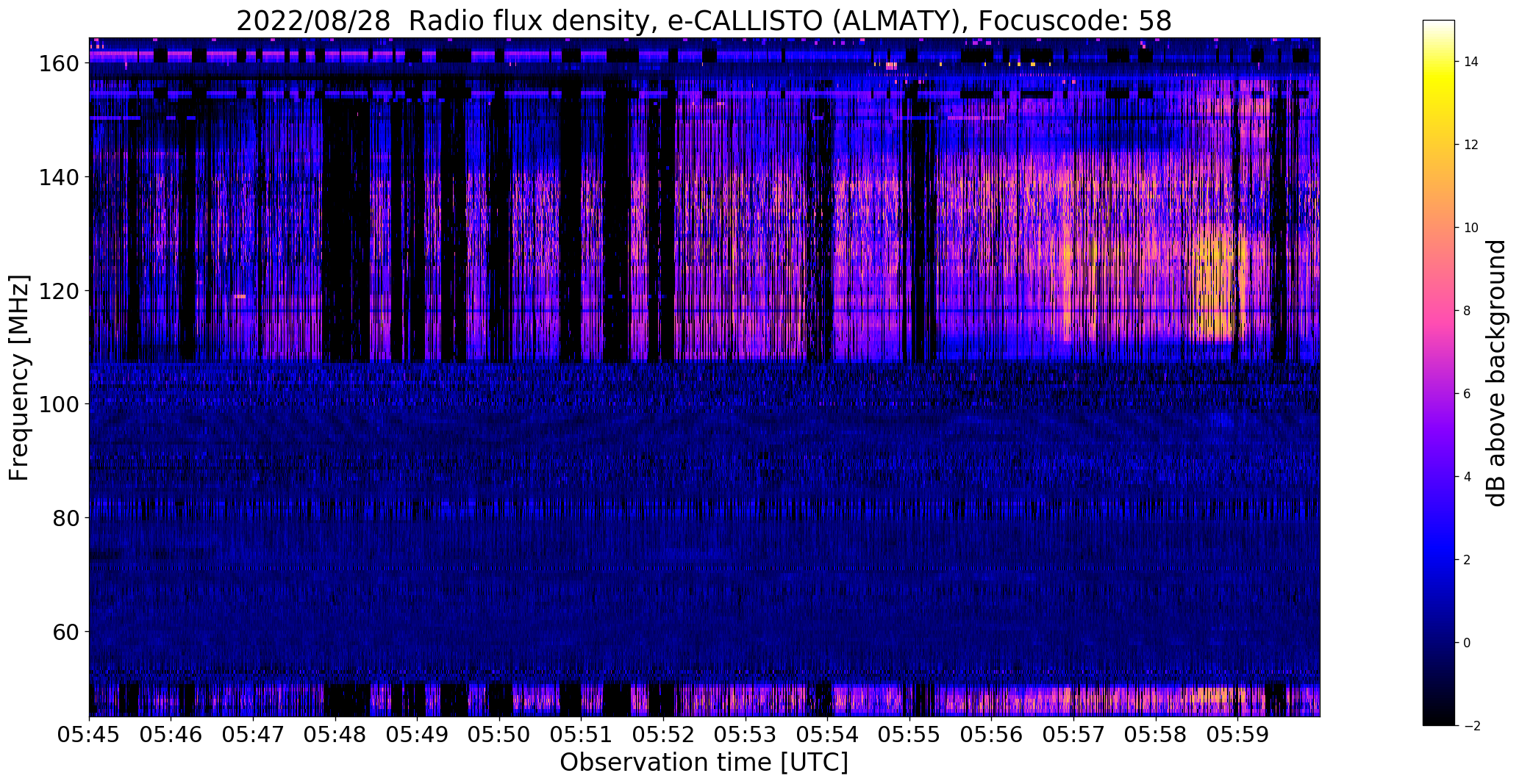Click the 05:50 time tick label
This screenshot has height=784, width=1519.
499,734
